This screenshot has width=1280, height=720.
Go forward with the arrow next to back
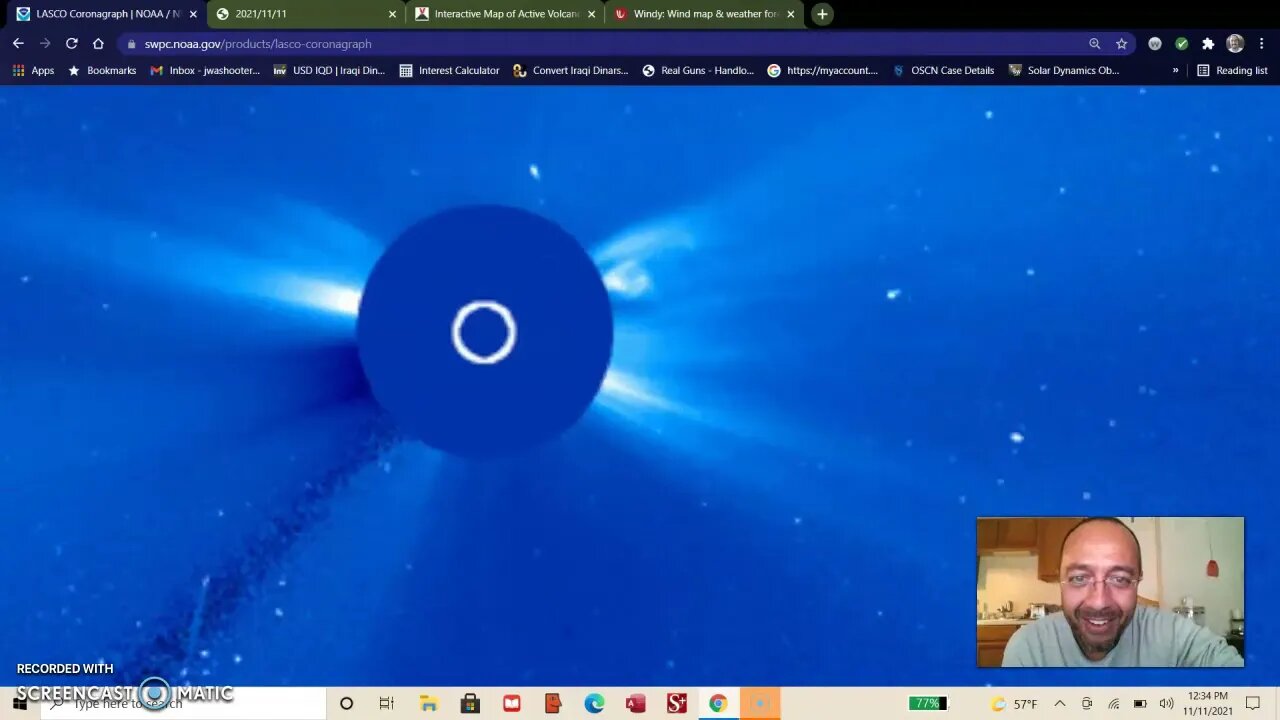(45, 43)
